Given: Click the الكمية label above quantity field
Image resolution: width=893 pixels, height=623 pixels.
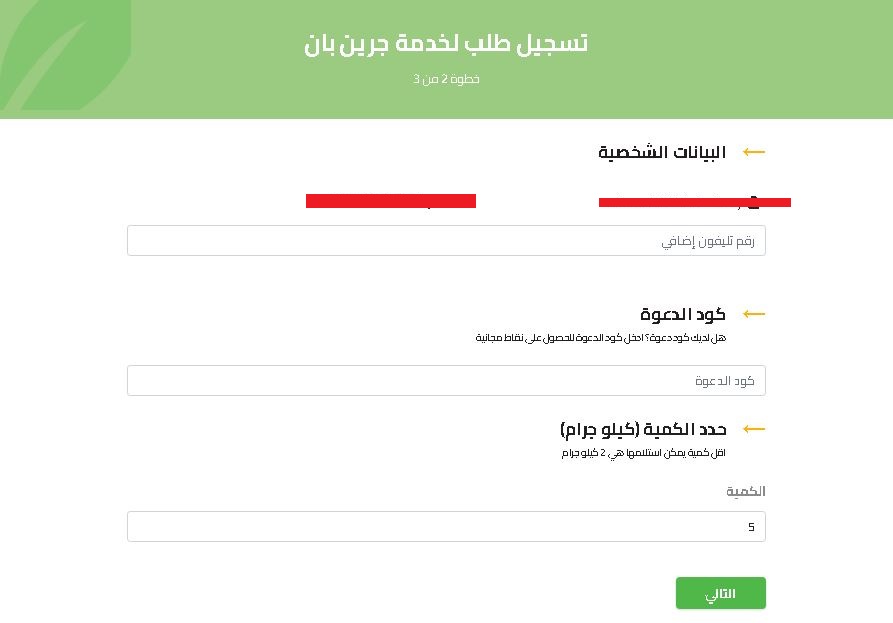Looking at the screenshot, I should point(746,491).
